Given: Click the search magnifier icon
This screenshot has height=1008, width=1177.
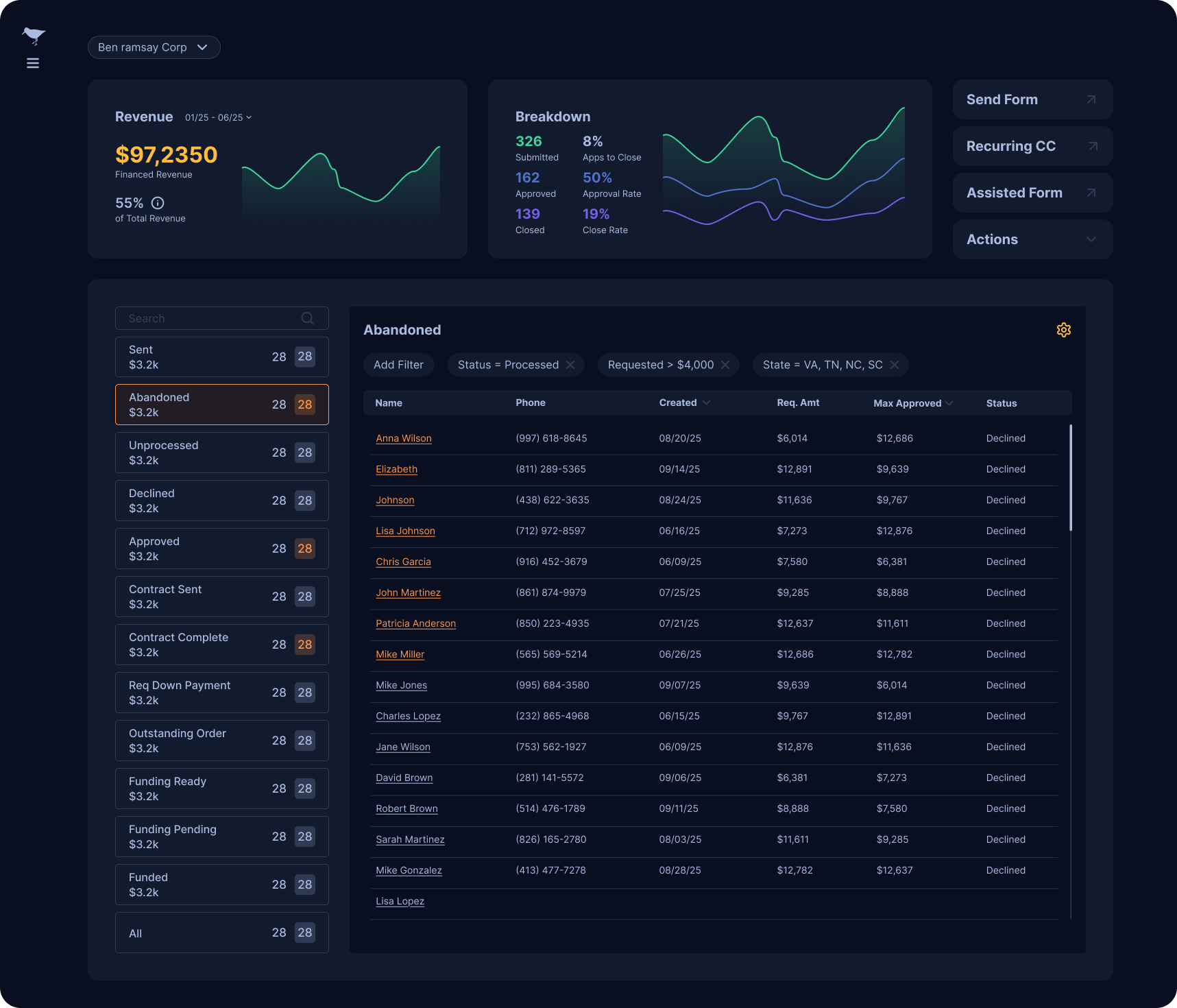Looking at the screenshot, I should [x=308, y=318].
